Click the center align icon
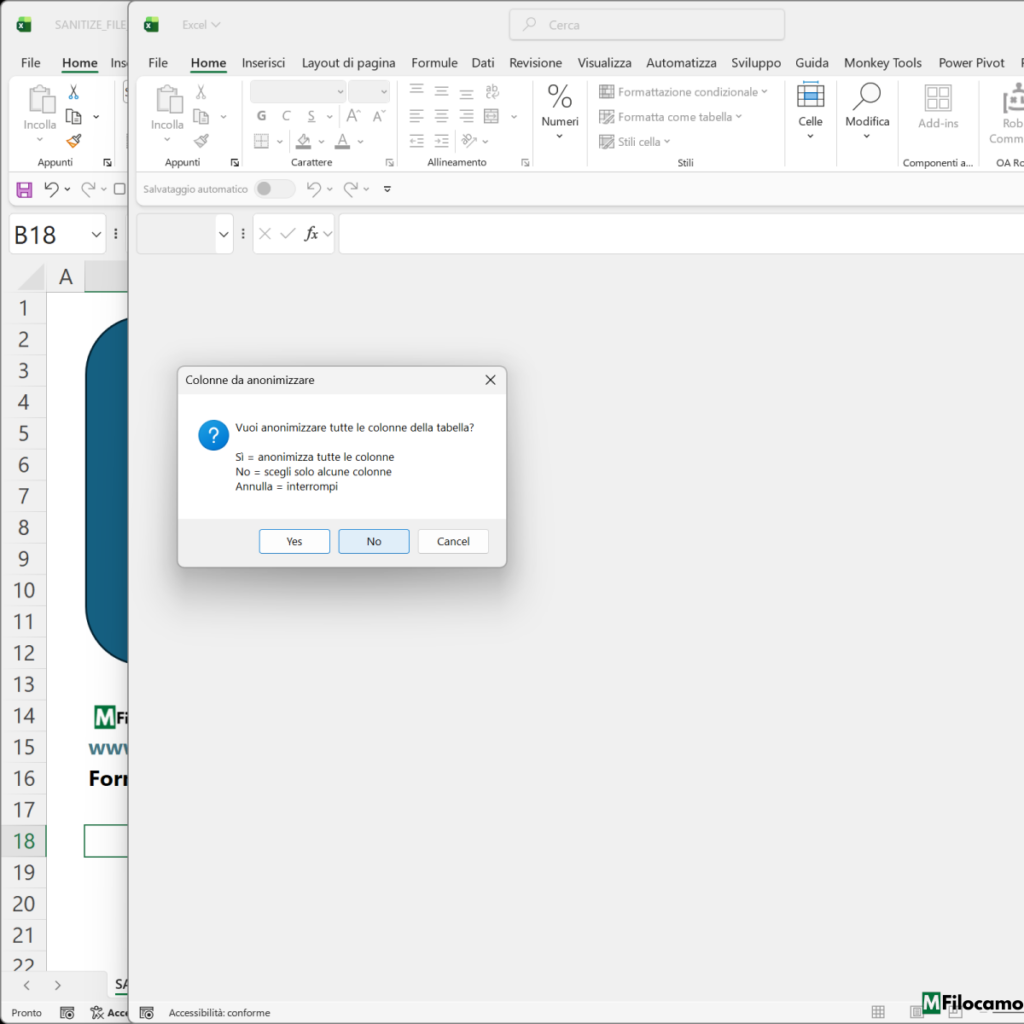 click(441, 116)
